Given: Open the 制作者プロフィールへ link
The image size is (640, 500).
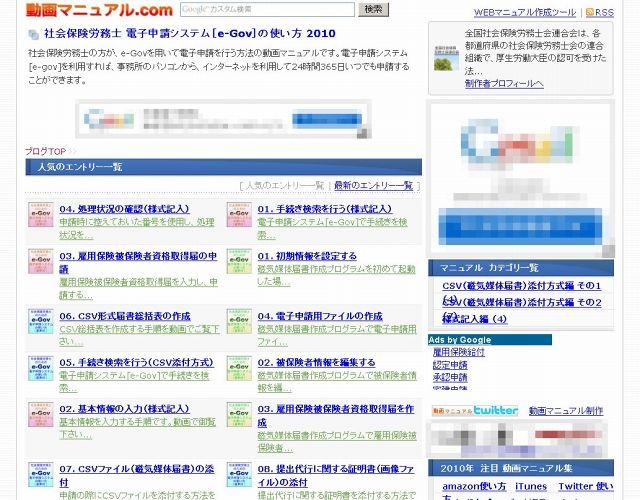Looking at the screenshot, I should tap(504, 84).
